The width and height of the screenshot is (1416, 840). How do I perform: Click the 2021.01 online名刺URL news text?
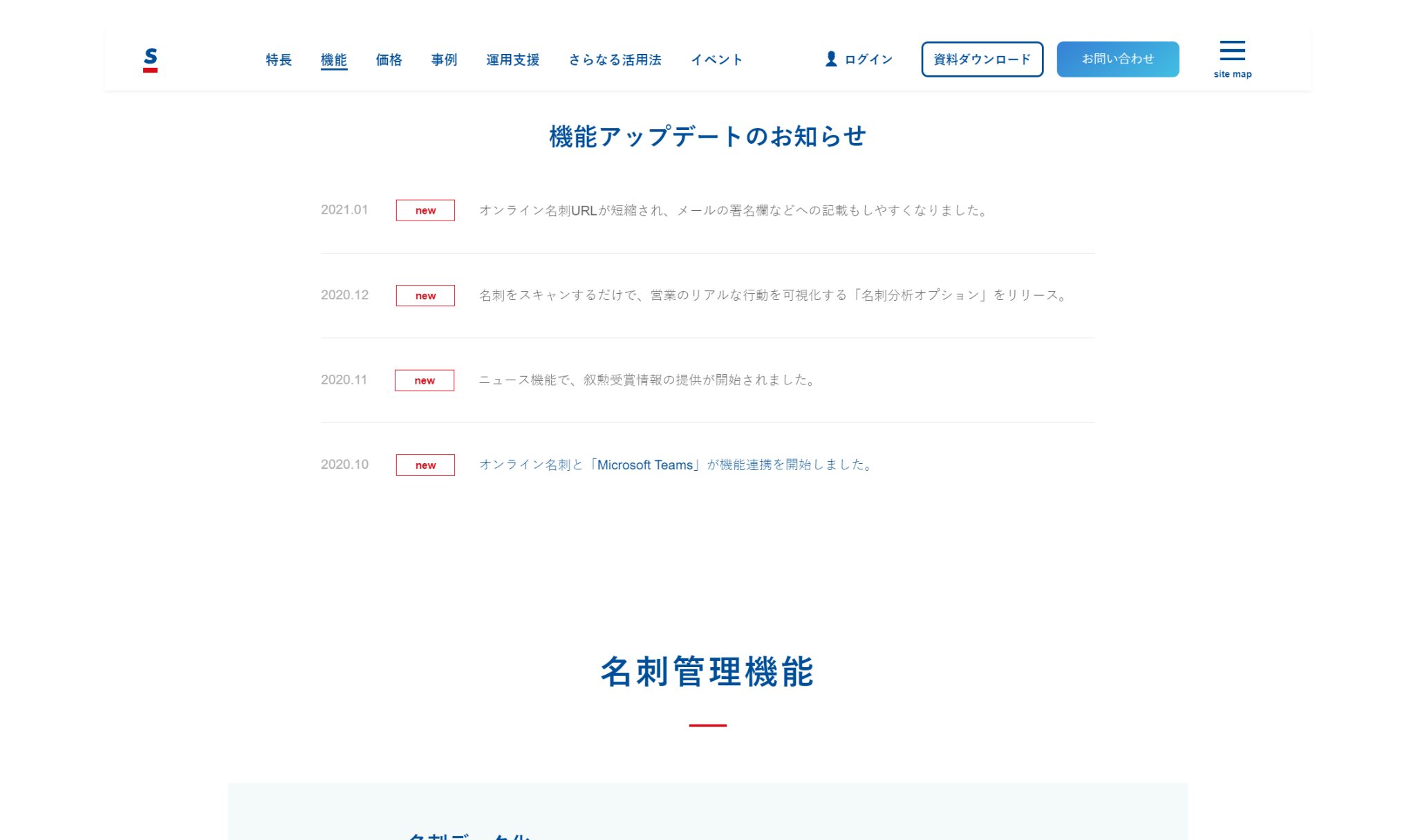734,210
